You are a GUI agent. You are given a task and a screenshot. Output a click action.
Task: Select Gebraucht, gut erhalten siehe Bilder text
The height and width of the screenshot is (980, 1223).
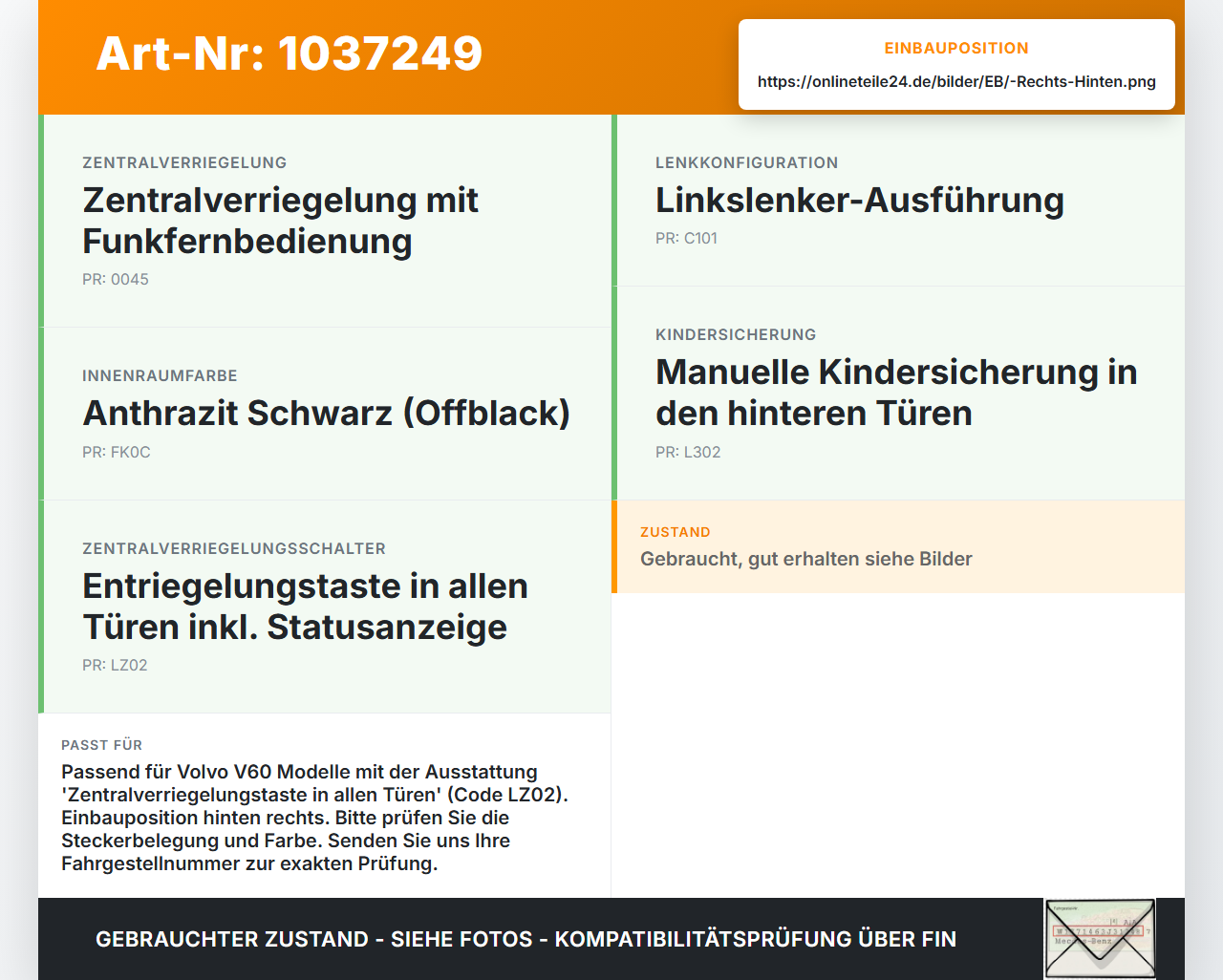(806, 559)
